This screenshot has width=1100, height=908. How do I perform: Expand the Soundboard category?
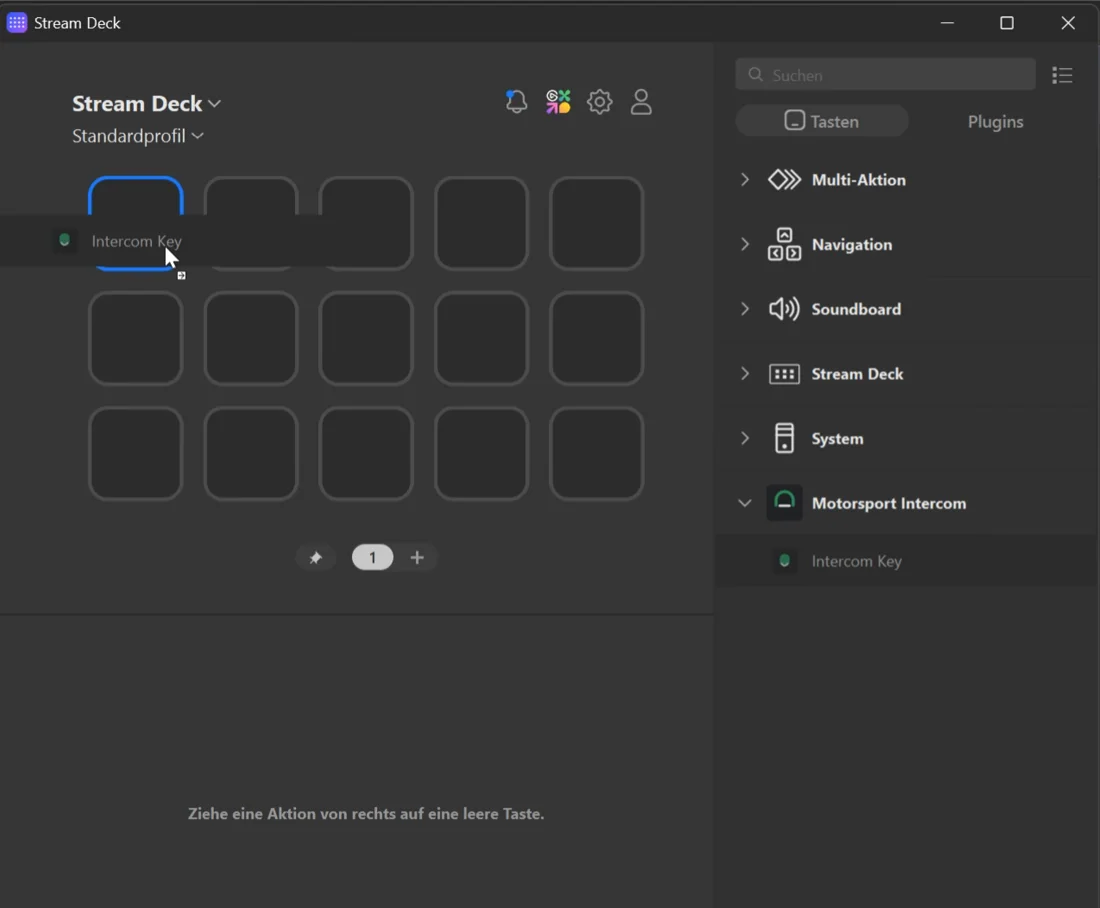pos(745,309)
